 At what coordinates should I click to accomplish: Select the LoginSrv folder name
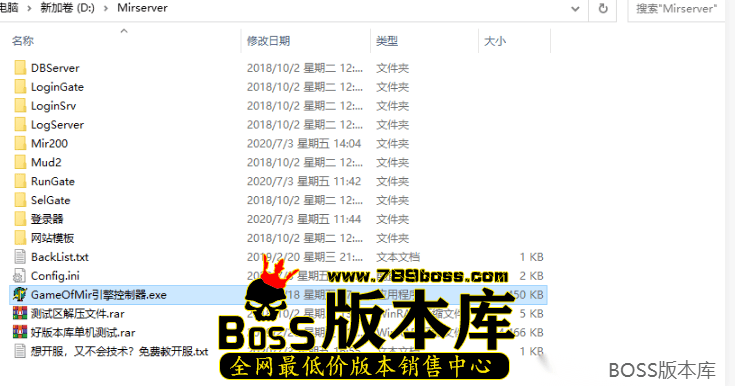(53, 106)
